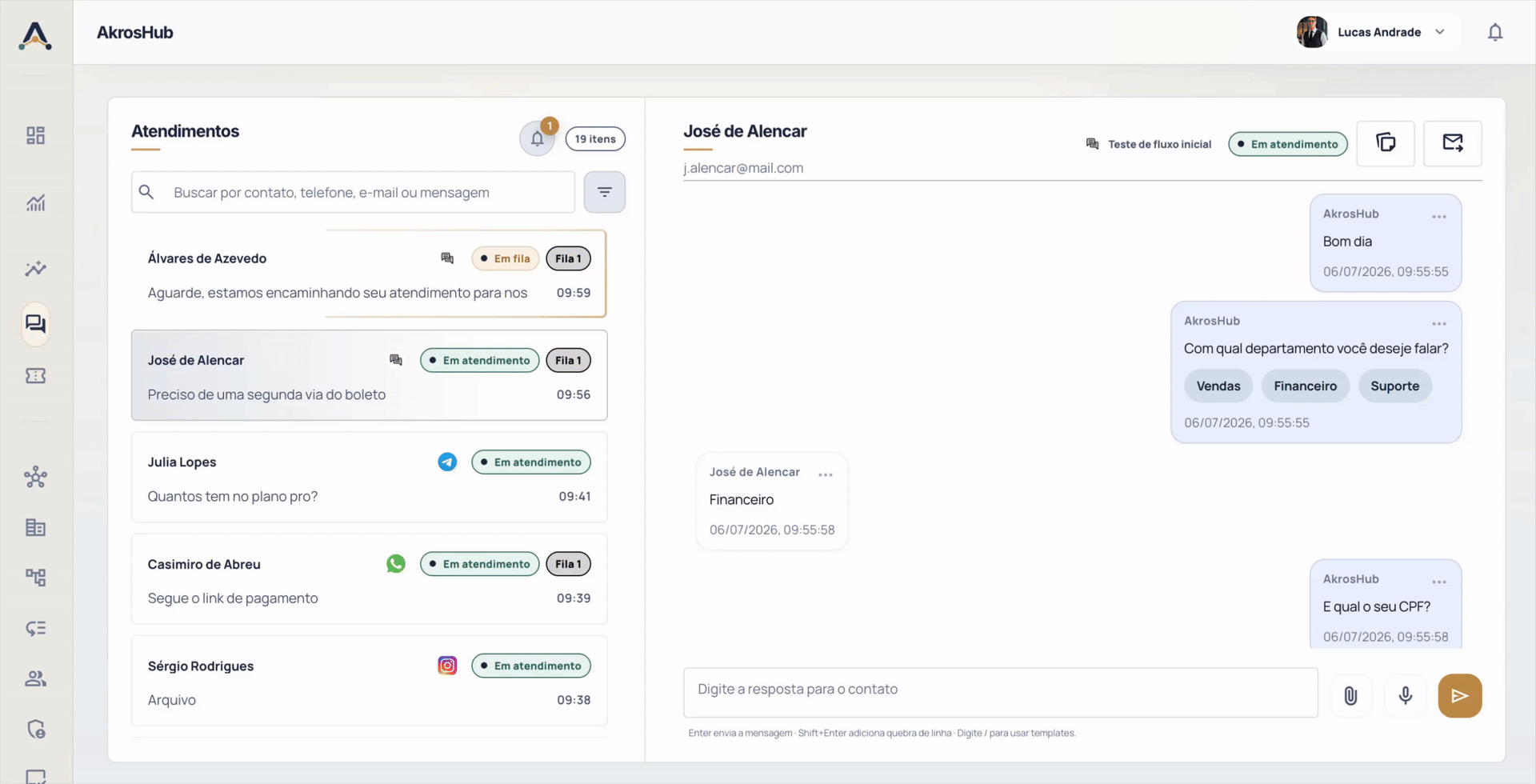
Task: Open the people contacts sidebar icon
Action: click(x=35, y=678)
